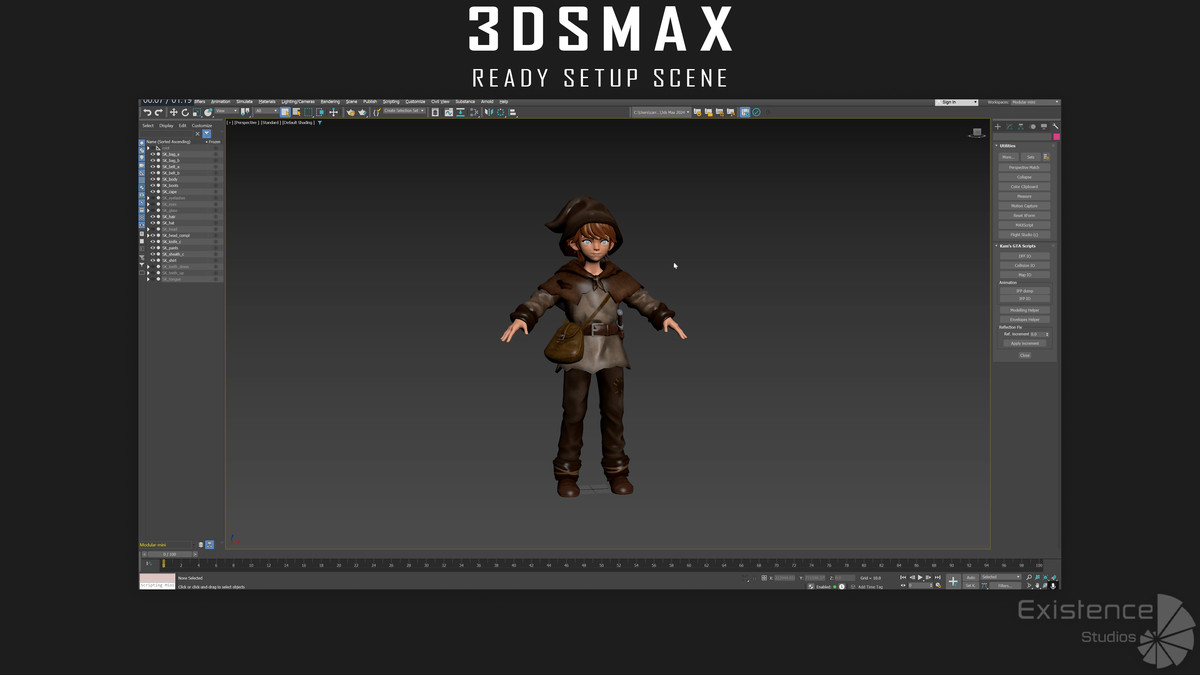This screenshot has width=1200, height=675.
Task: Click the Mirror tool icon
Action: pyautogui.click(x=487, y=112)
